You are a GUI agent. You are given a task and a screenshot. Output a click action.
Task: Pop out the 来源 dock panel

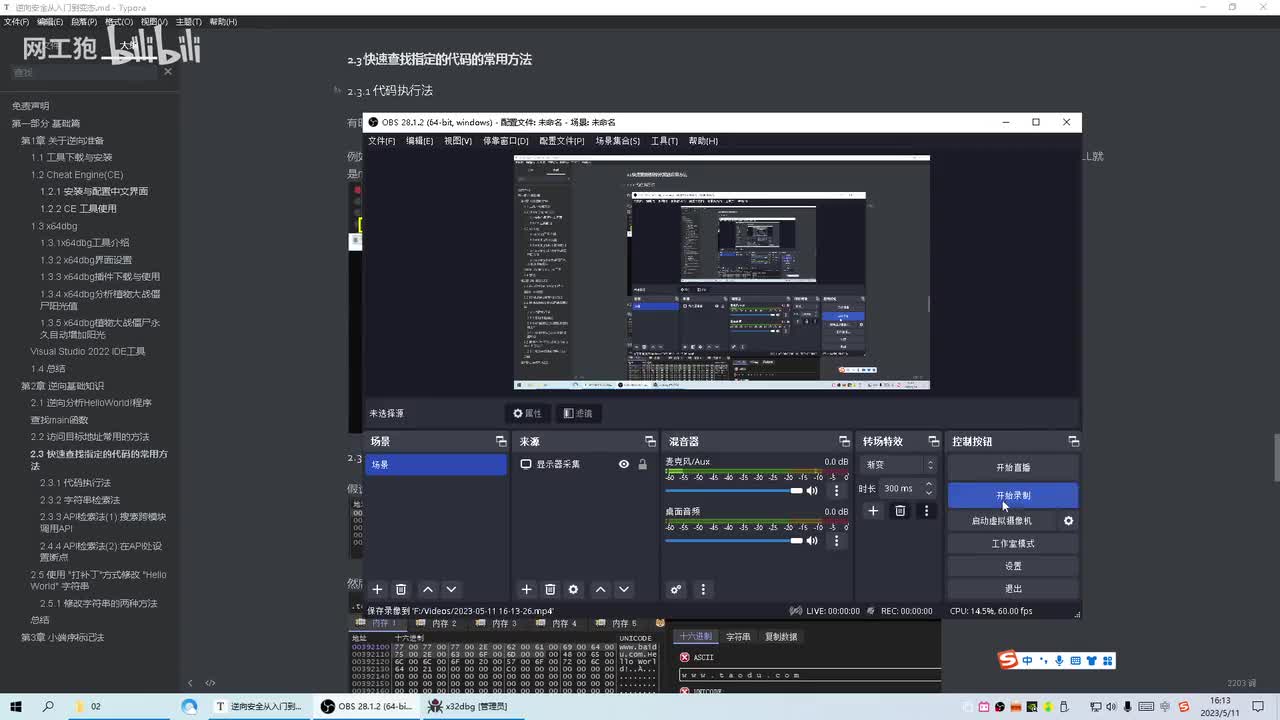[x=650, y=441]
